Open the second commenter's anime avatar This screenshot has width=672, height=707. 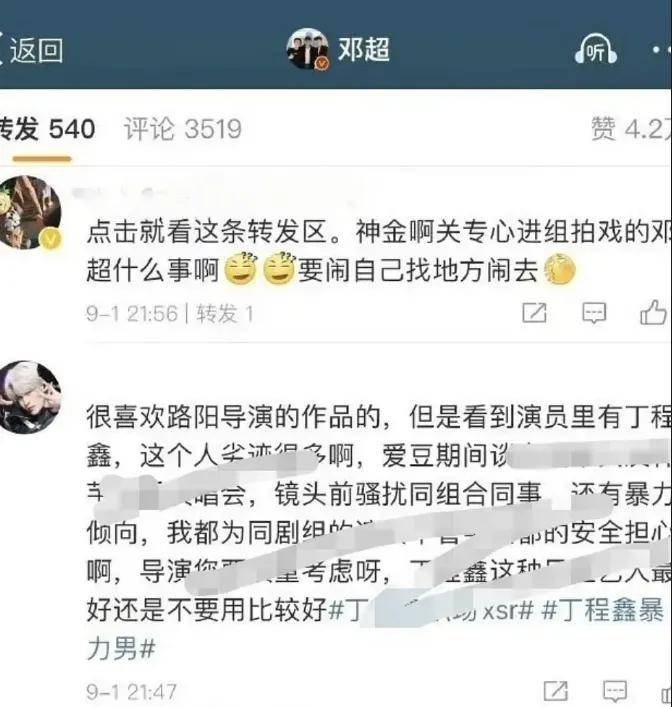(x=30, y=397)
